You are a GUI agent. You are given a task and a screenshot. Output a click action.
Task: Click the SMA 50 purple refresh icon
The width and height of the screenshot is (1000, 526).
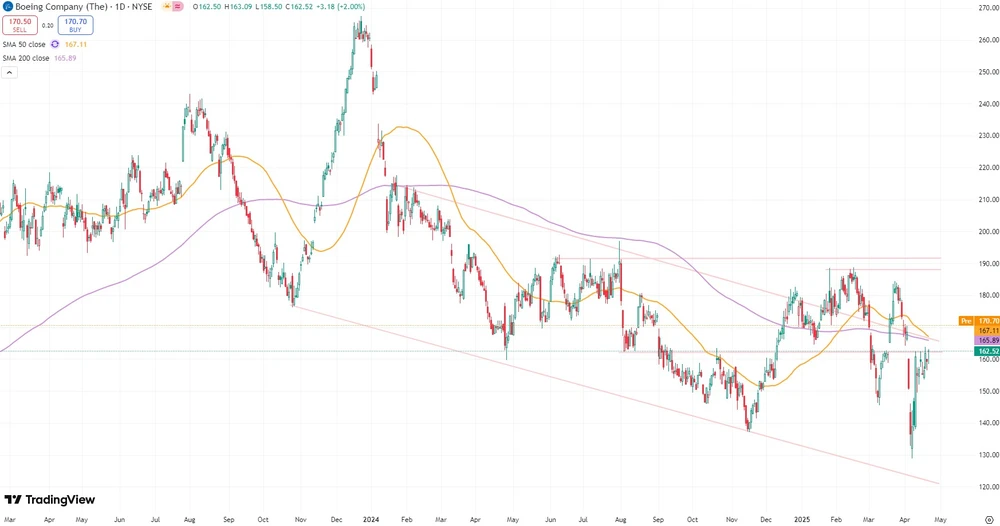pos(55,45)
